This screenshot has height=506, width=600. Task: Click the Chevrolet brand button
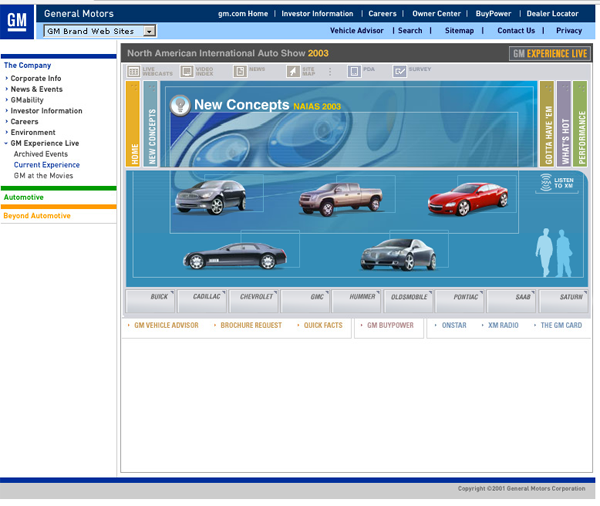(x=254, y=301)
